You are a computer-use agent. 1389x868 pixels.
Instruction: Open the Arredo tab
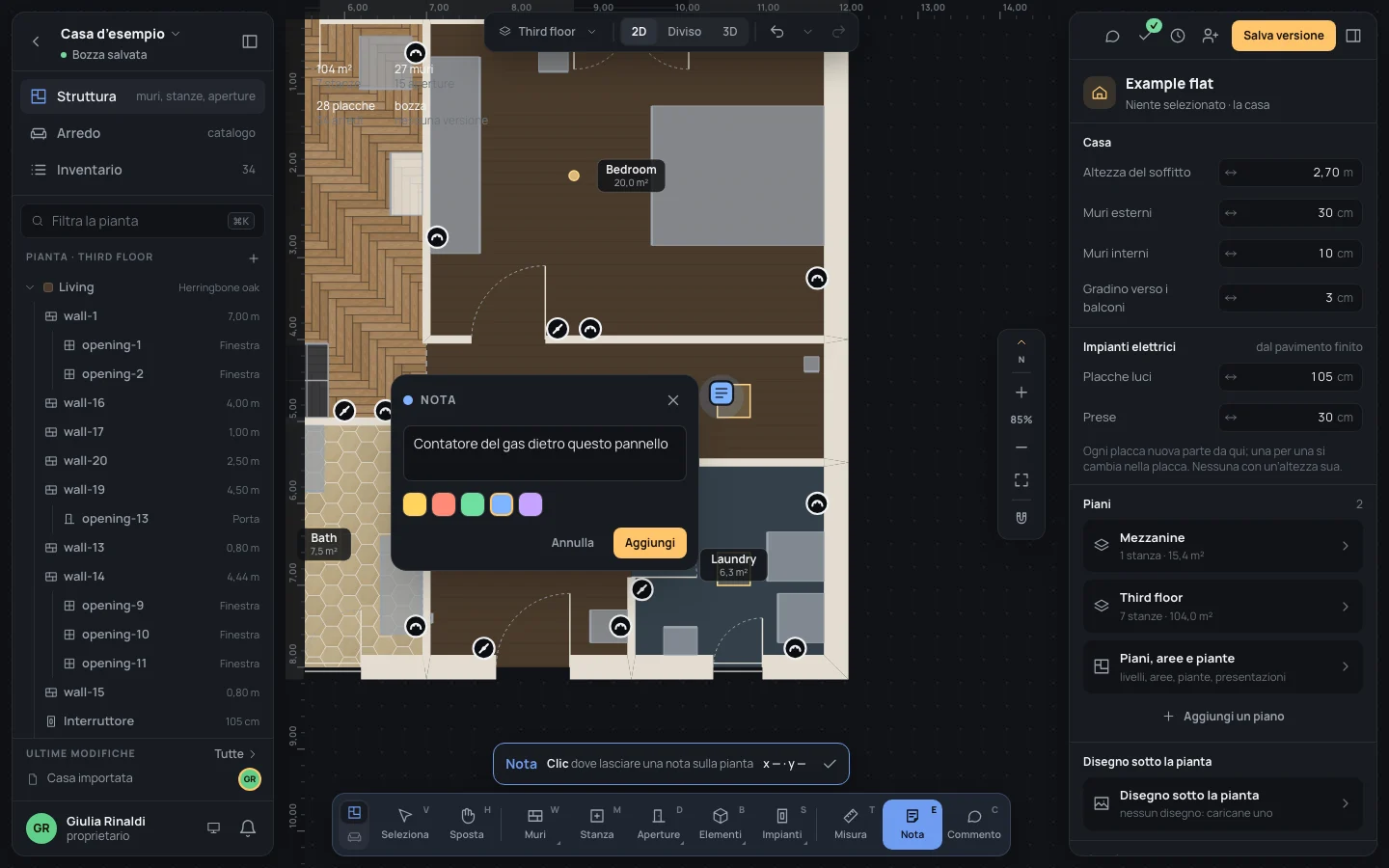pos(143,133)
